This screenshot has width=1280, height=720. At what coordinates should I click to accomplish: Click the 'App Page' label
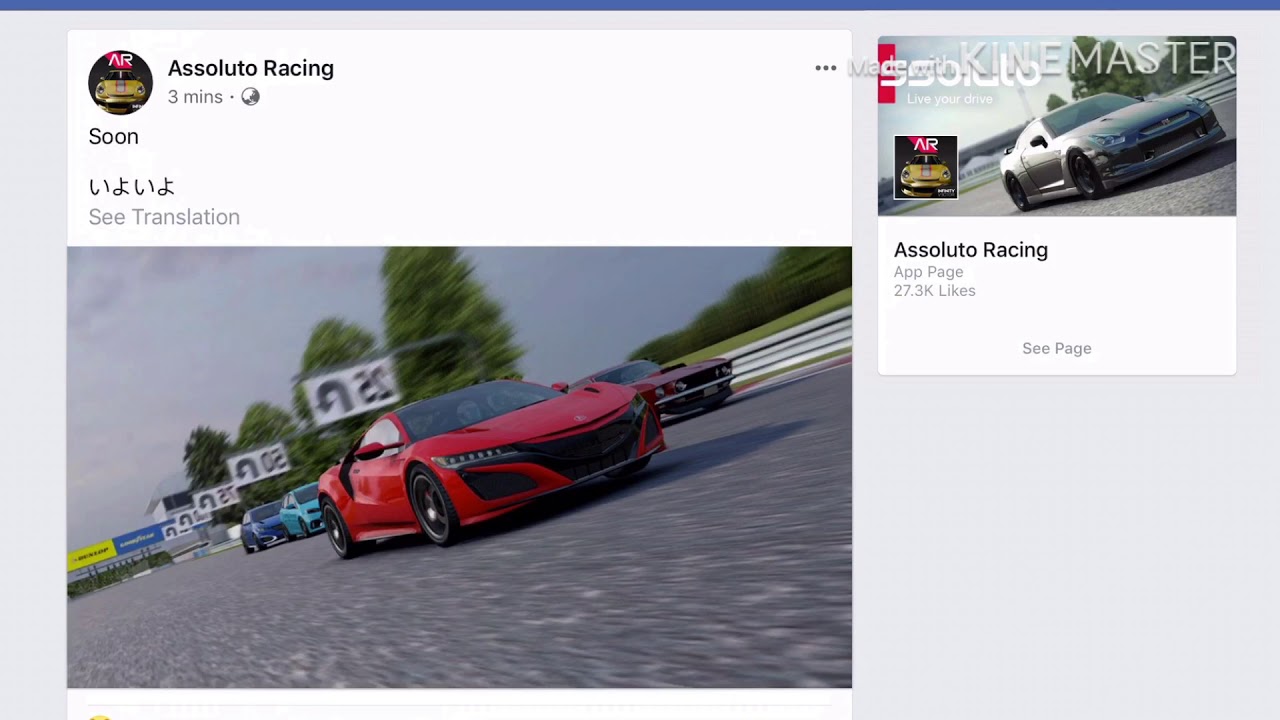tap(929, 272)
